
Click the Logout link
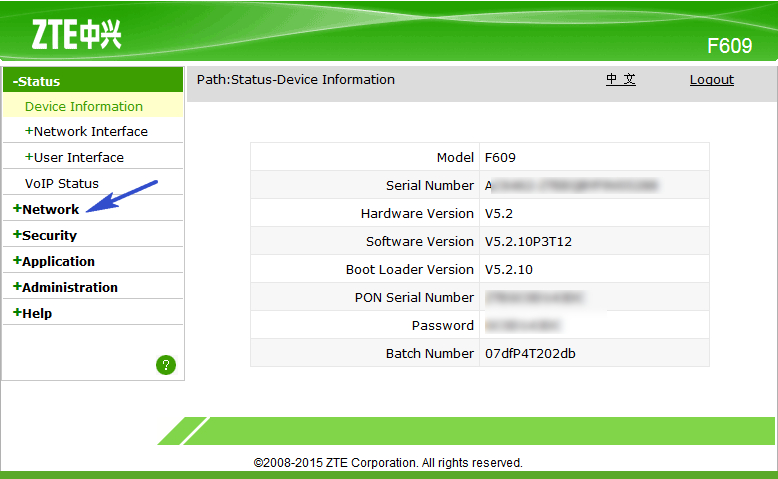[712, 79]
